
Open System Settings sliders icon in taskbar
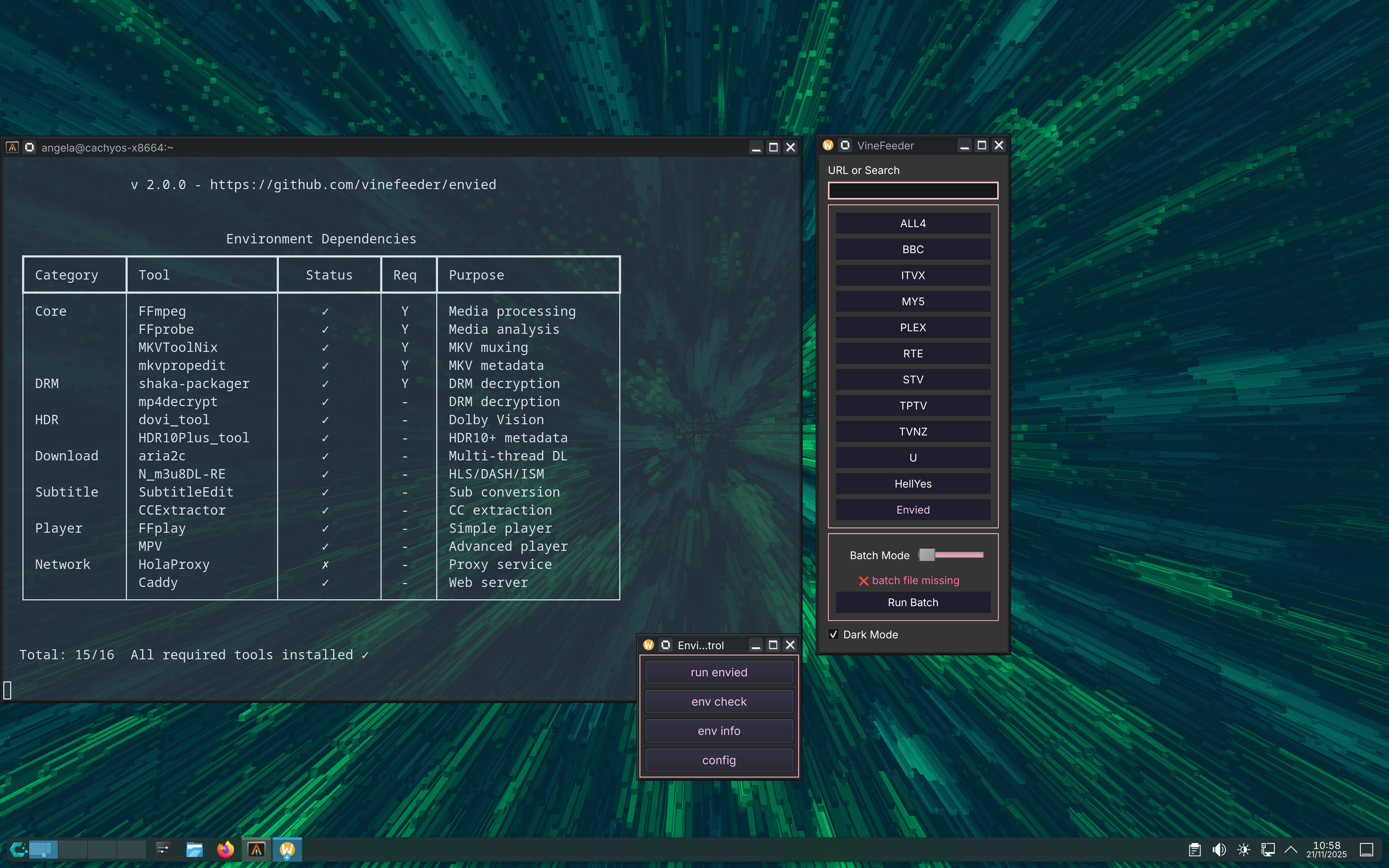(163, 849)
